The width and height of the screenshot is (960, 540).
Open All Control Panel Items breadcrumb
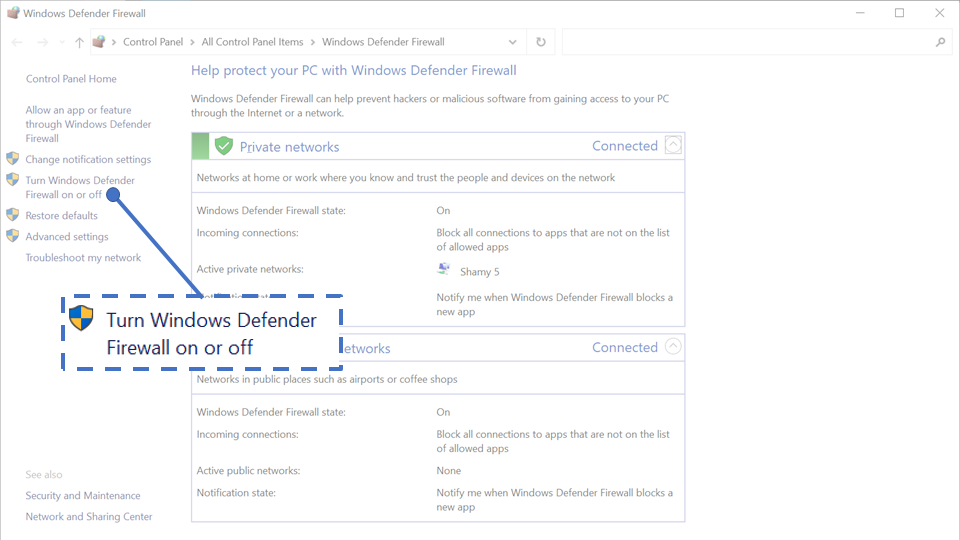point(252,42)
